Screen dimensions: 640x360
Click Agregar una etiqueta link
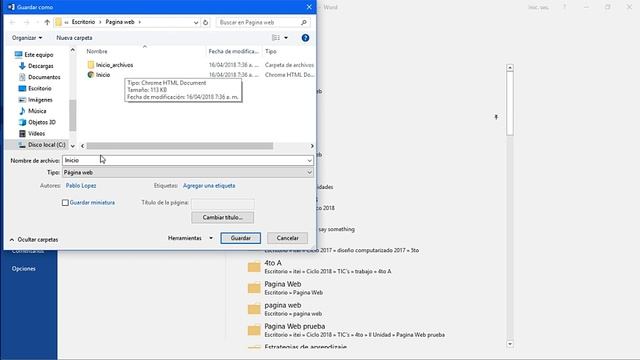(209, 186)
